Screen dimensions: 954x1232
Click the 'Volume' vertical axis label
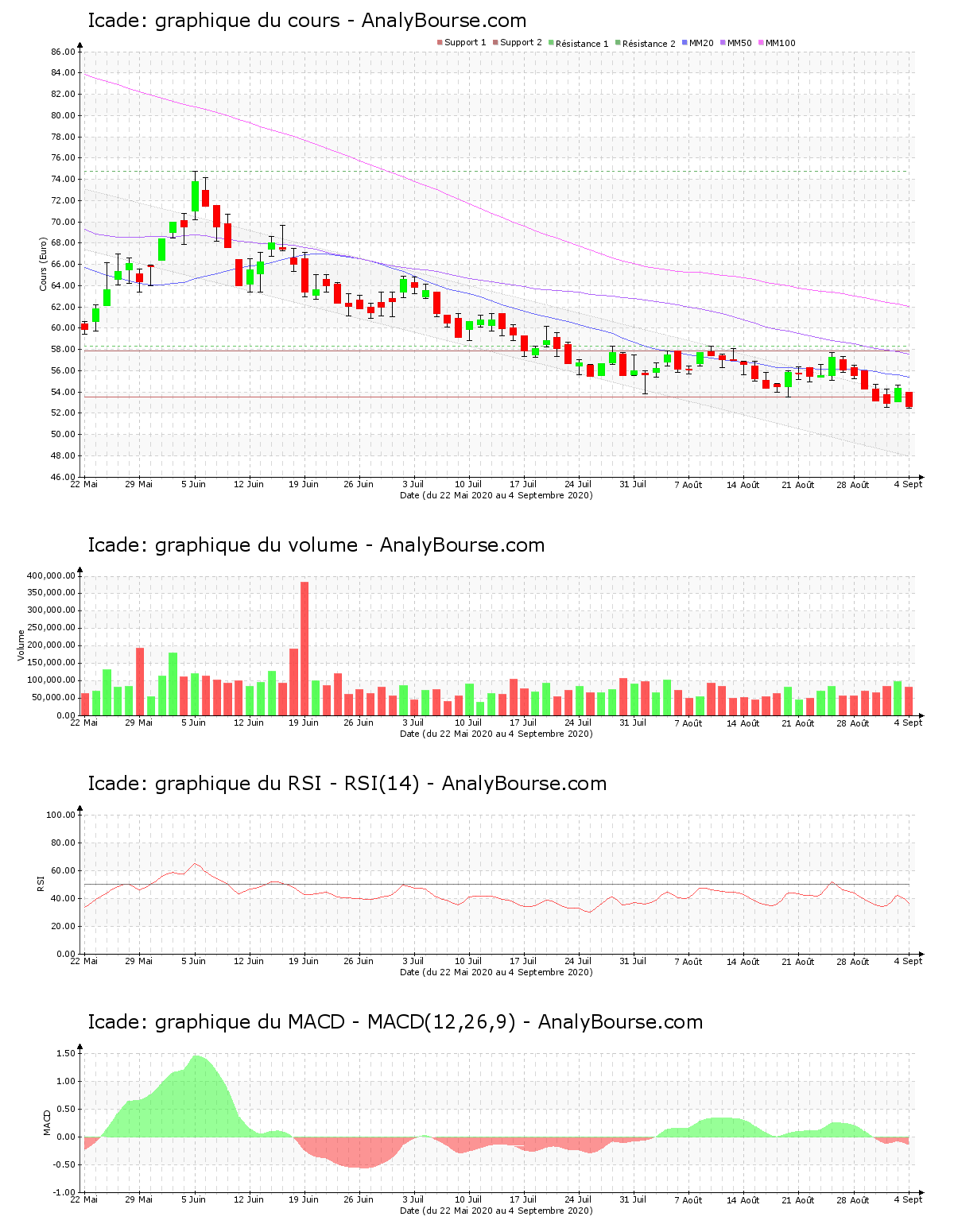coord(21,645)
